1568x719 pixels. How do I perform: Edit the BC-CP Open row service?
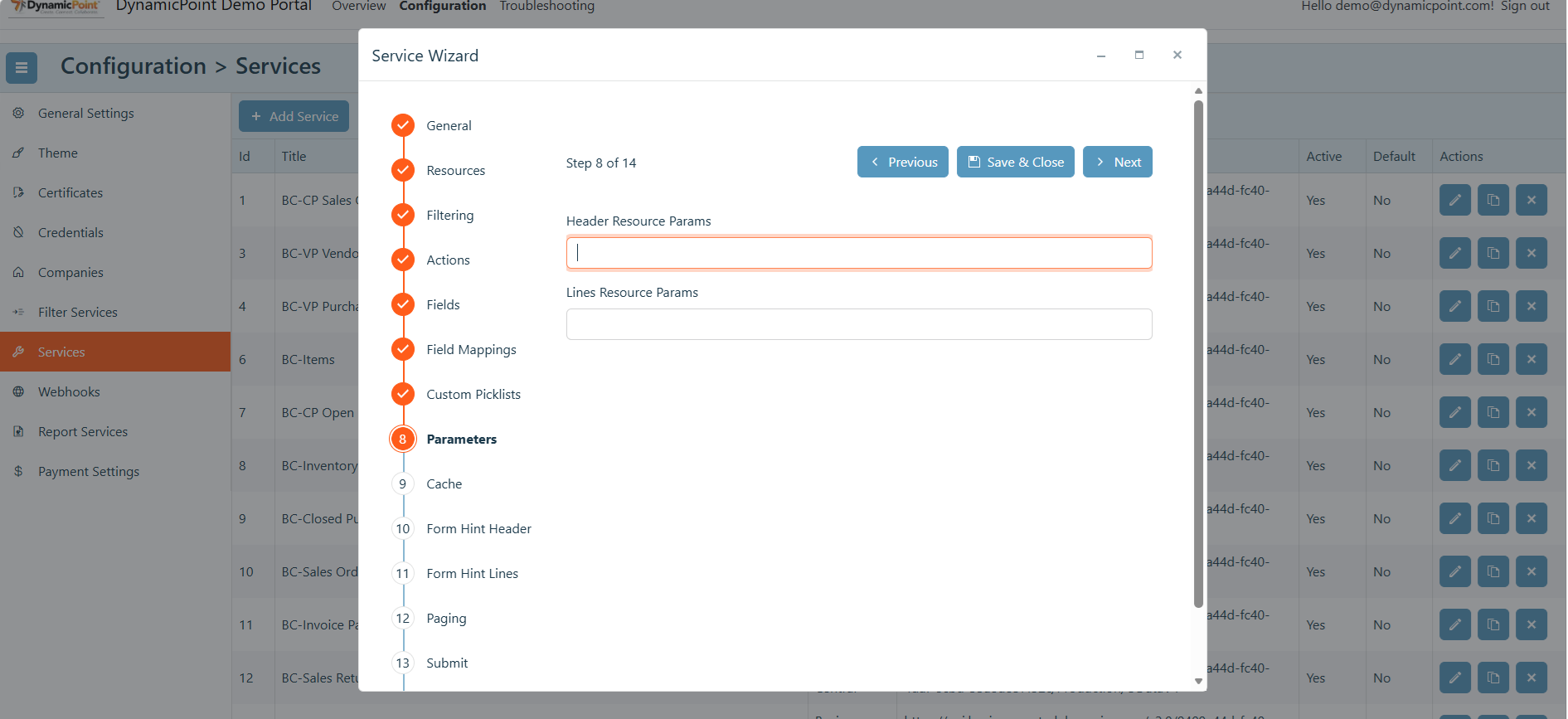point(1455,412)
